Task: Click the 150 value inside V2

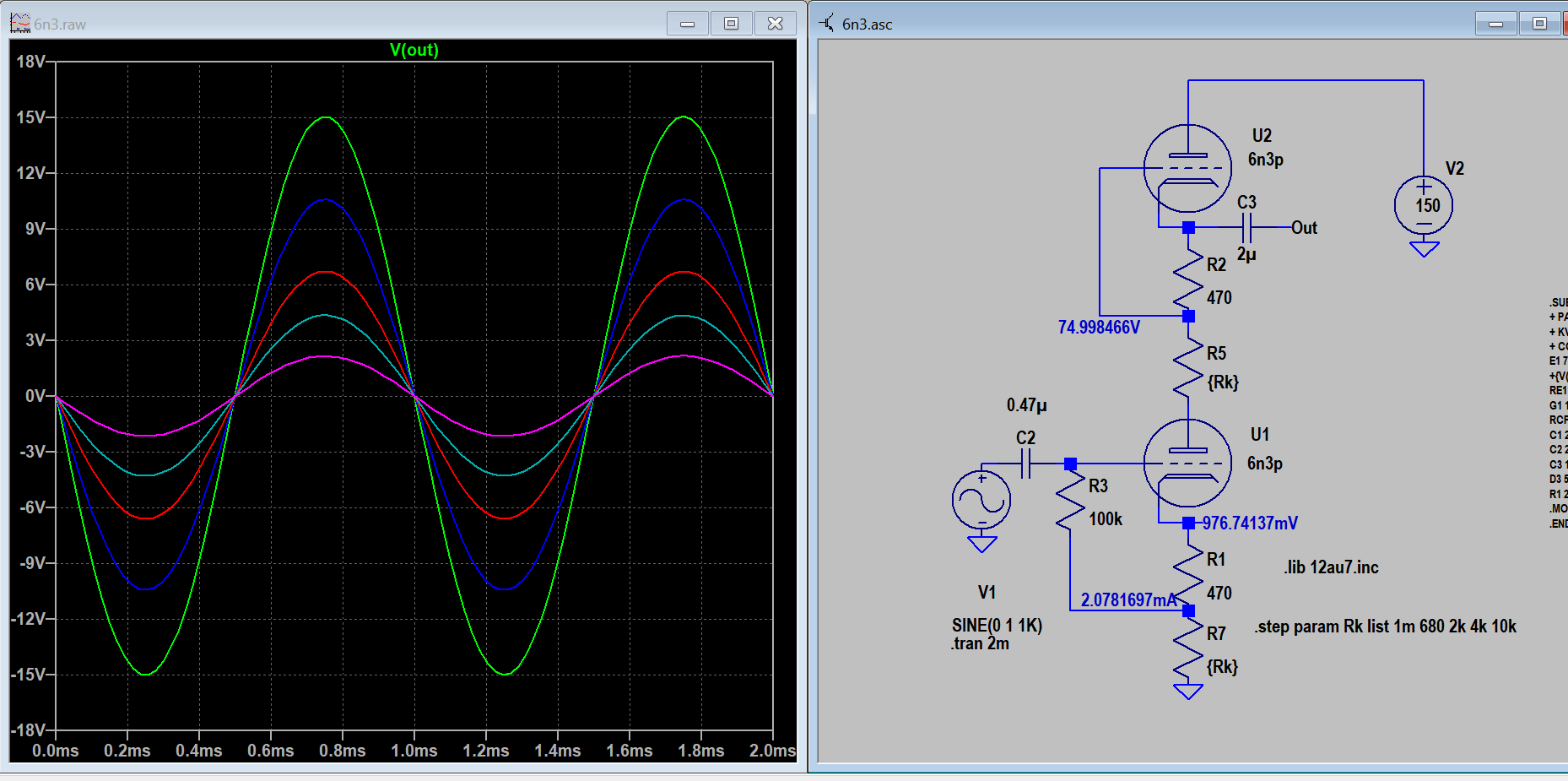Action: (x=1428, y=206)
